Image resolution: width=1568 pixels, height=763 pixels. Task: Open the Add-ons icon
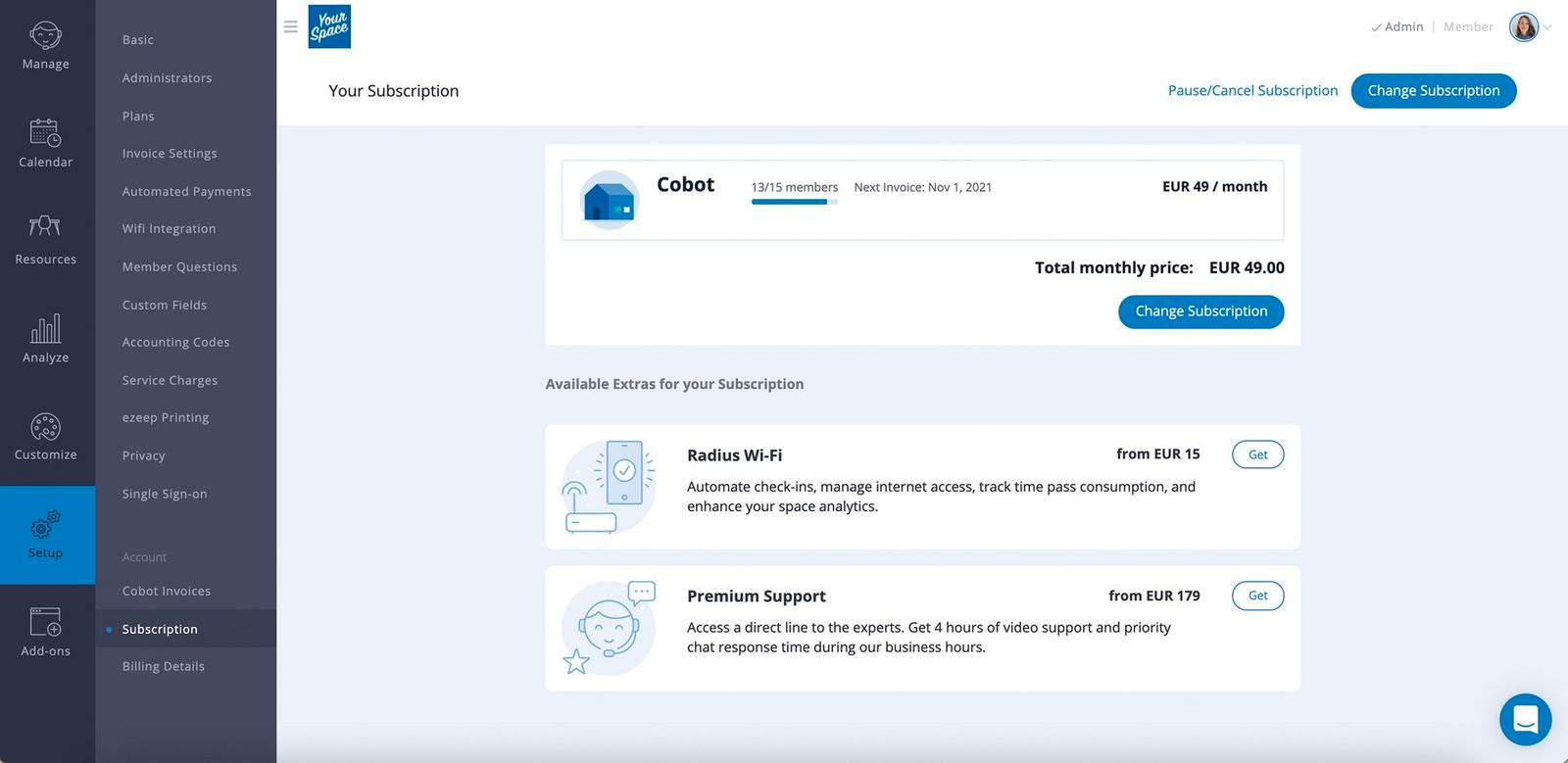click(45, 622)
